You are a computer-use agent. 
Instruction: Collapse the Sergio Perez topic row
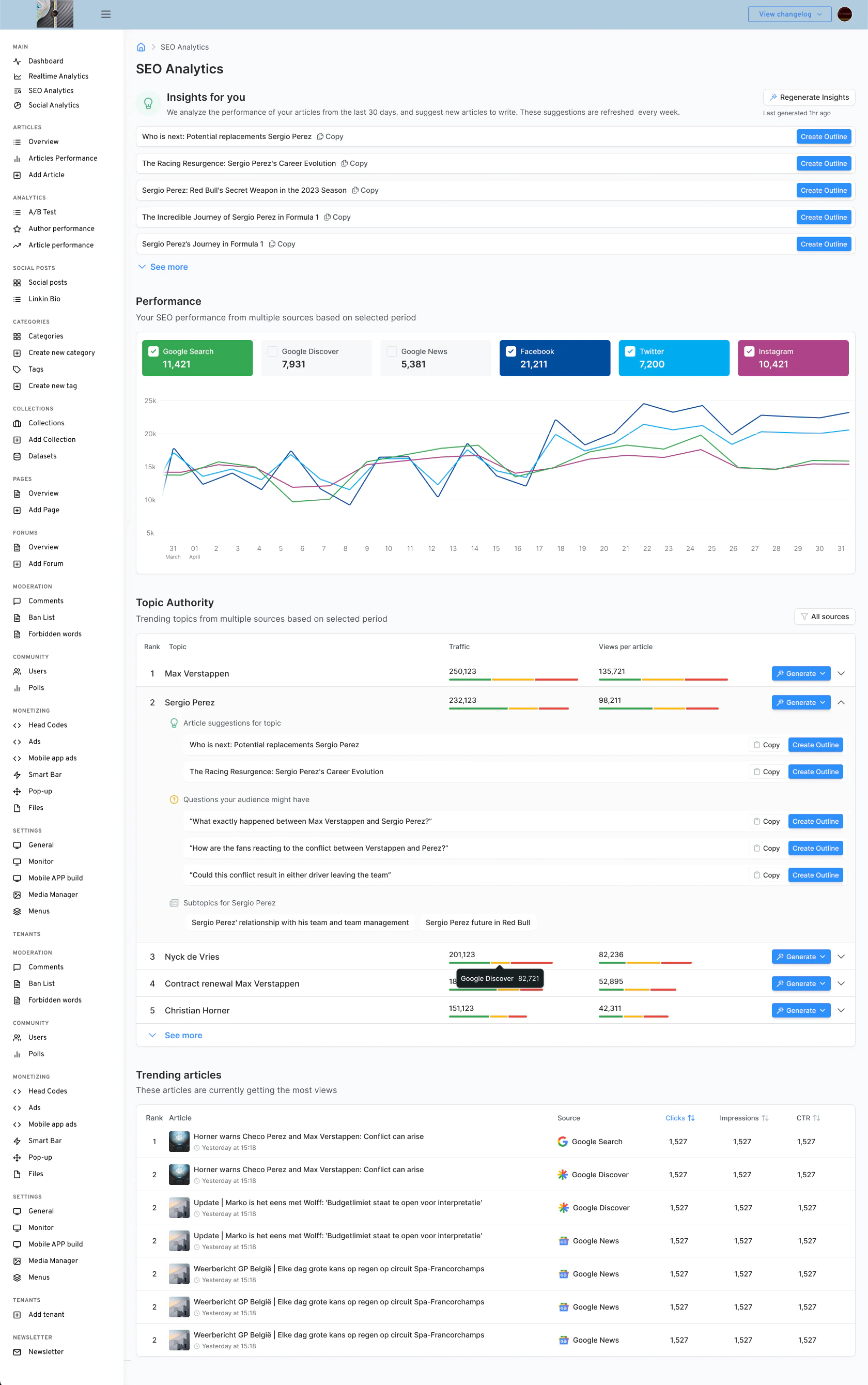coord(842,702)
